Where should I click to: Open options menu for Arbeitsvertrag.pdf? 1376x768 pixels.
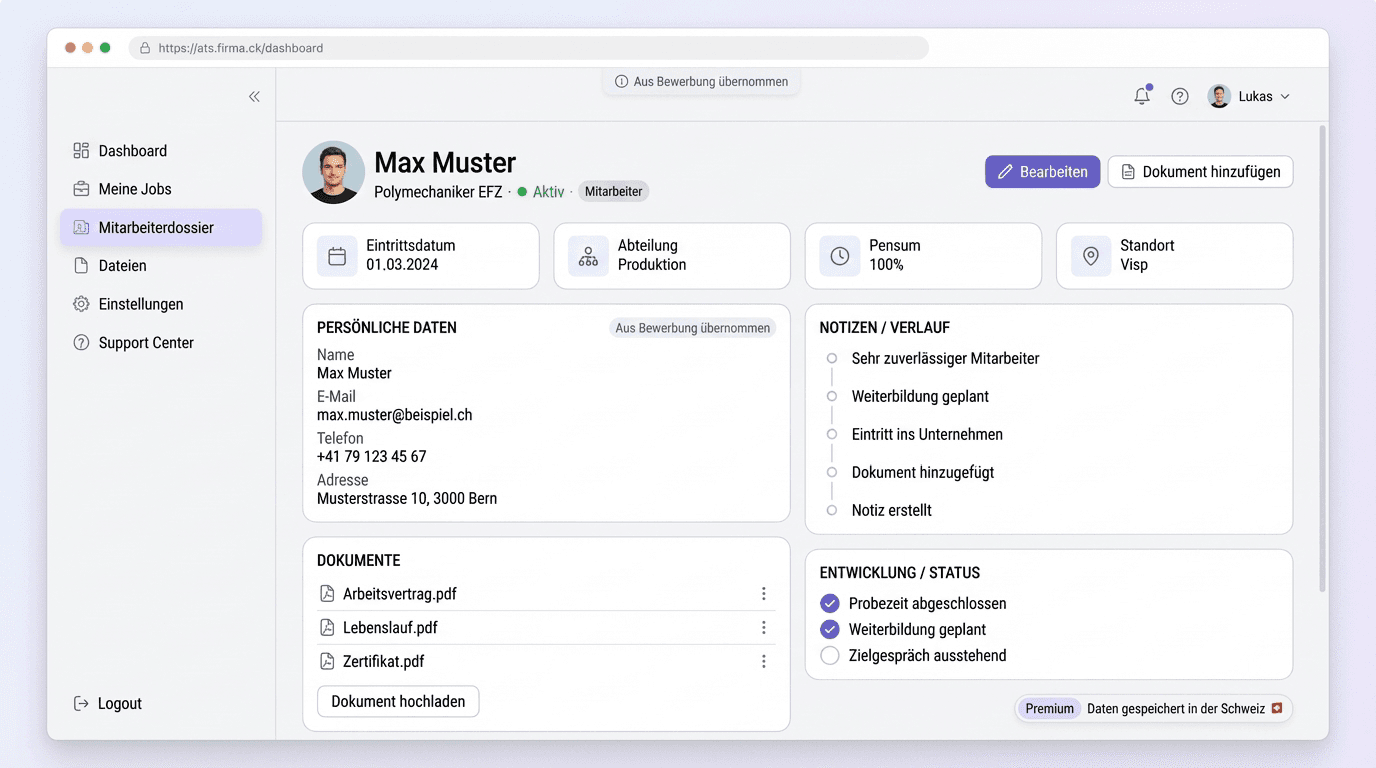click(x=763, y=594)
